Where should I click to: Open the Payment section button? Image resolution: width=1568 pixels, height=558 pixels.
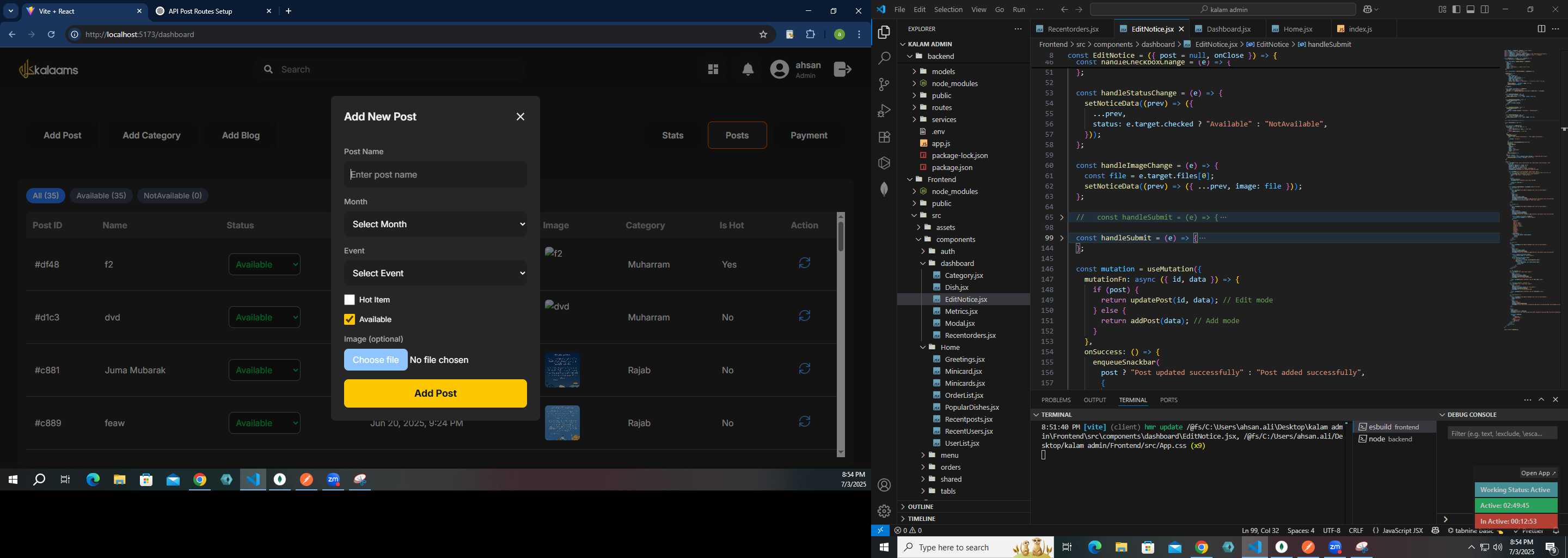pos(809,135)
